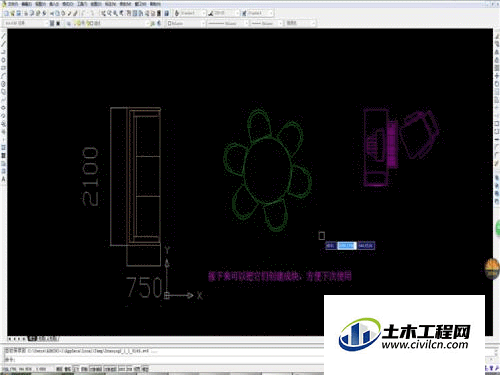Open the text style Standard dropdown
This screenshot has width=500, height=375.
pyautogui.click(x=194, y=13)
